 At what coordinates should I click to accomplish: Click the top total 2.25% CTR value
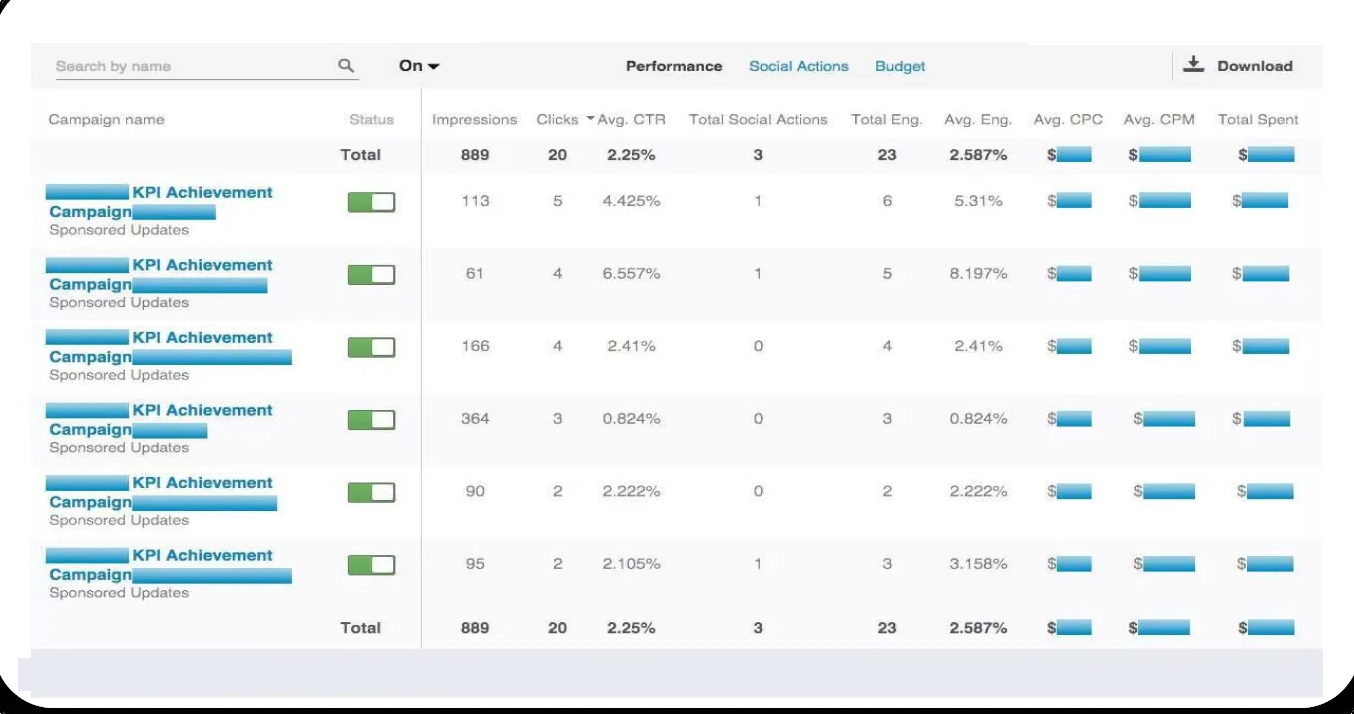631,155
